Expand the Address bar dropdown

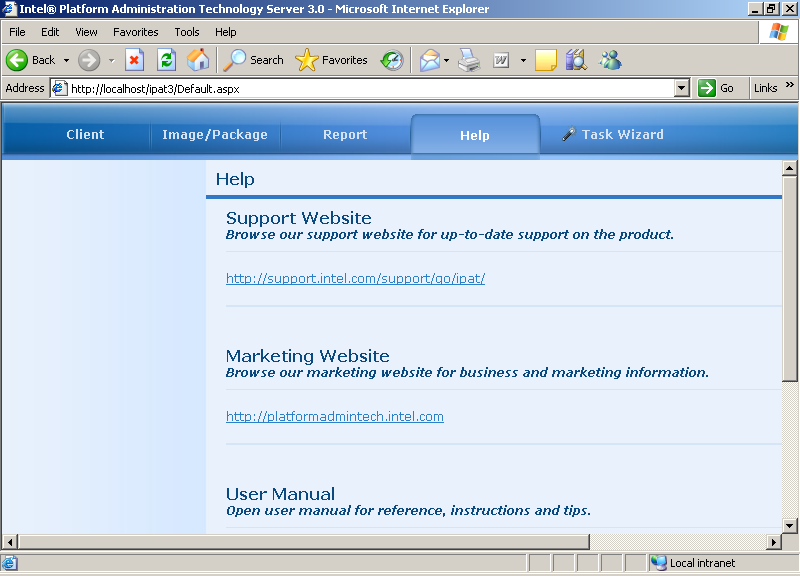point(682,88)
